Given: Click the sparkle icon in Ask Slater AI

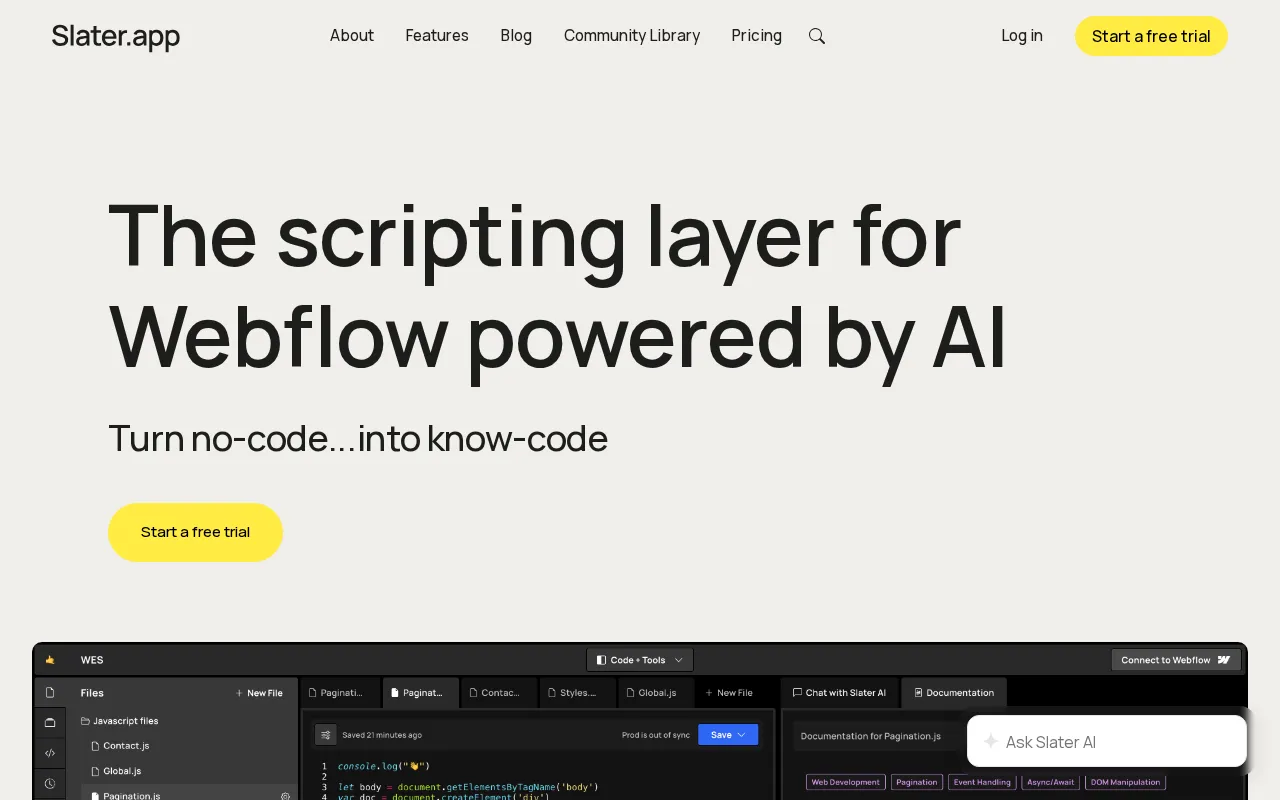Looking at the screenshot, I should point(990,742).
